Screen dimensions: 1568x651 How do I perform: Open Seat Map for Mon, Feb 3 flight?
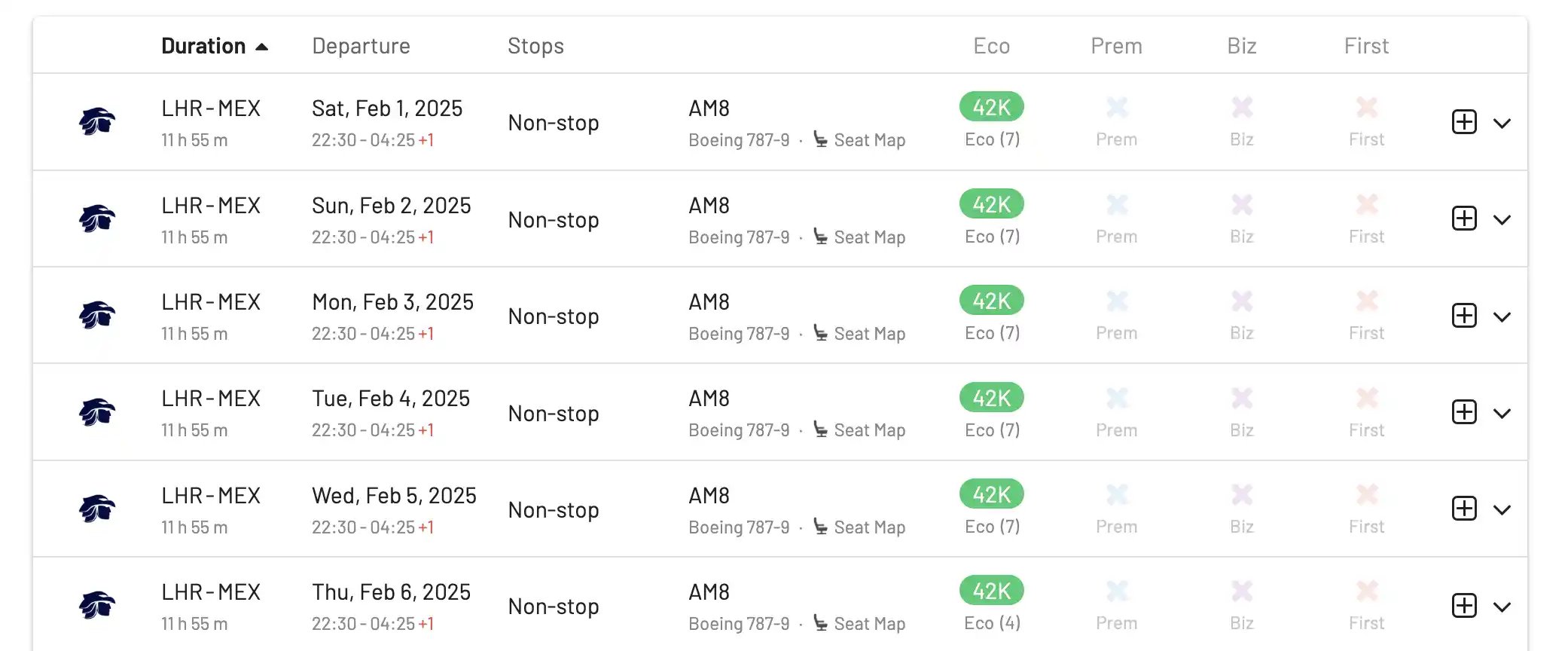tap(859, 334)
